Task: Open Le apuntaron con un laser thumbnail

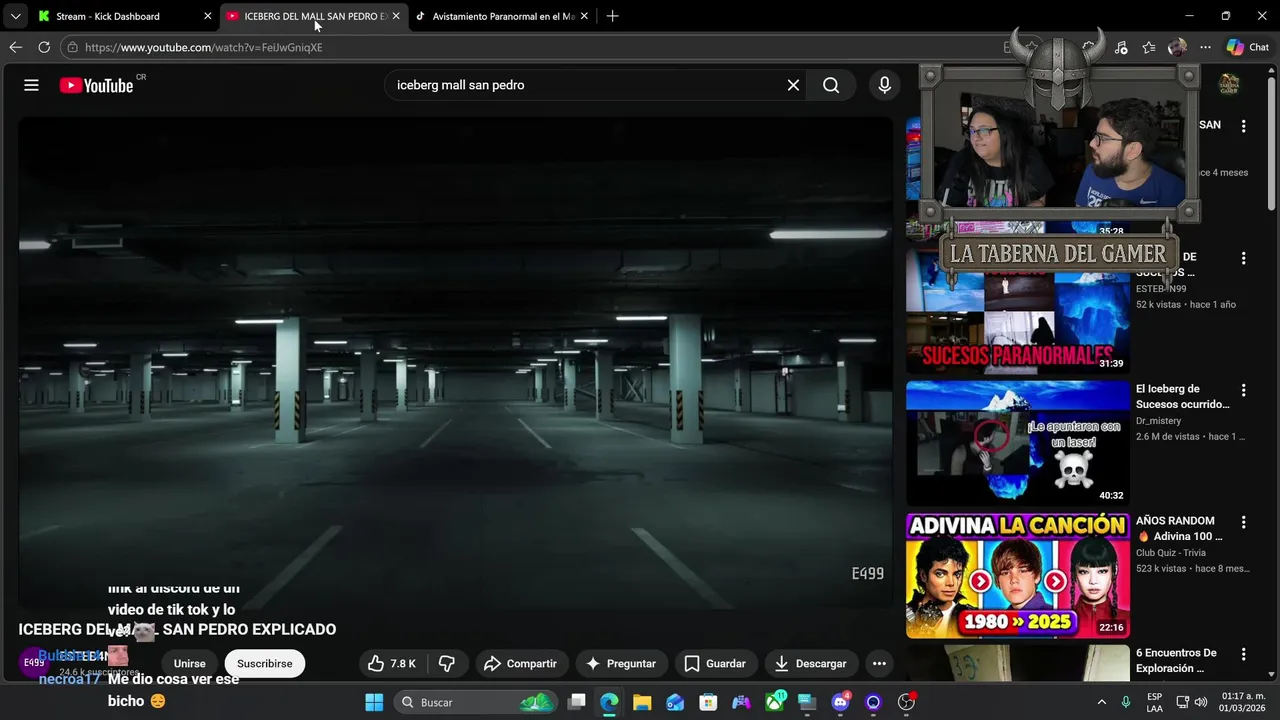Action: (1017, 443)
